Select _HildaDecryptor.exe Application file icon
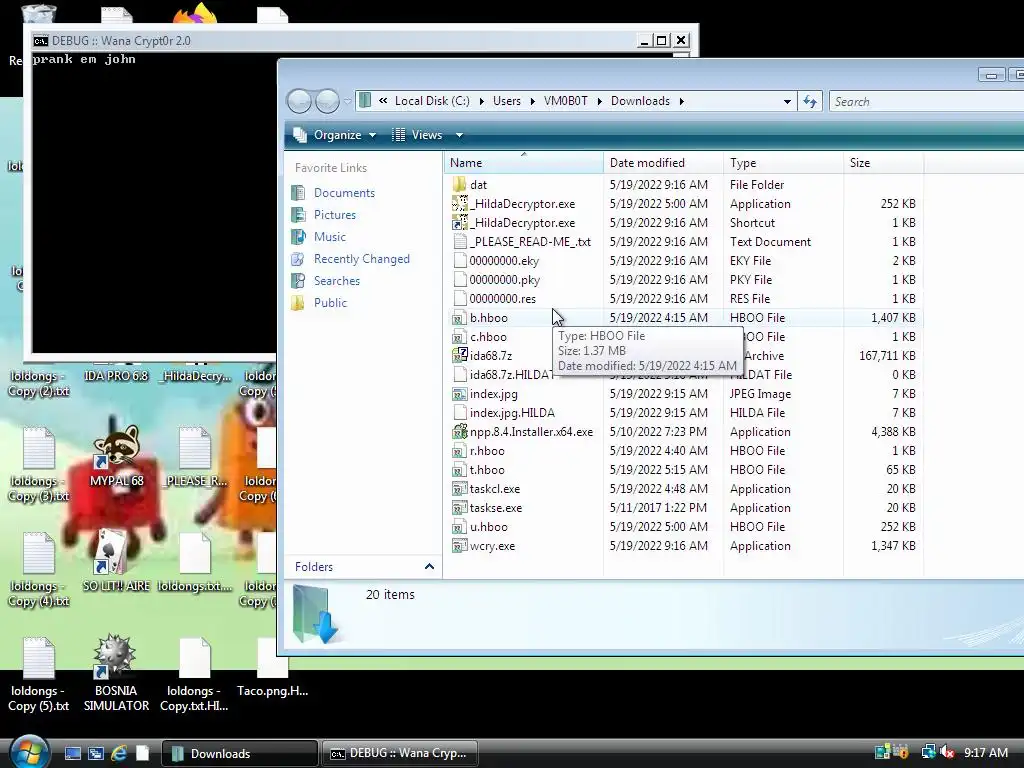The width and height of the screenshot is (1024, 768). click(x=460, y=204)
